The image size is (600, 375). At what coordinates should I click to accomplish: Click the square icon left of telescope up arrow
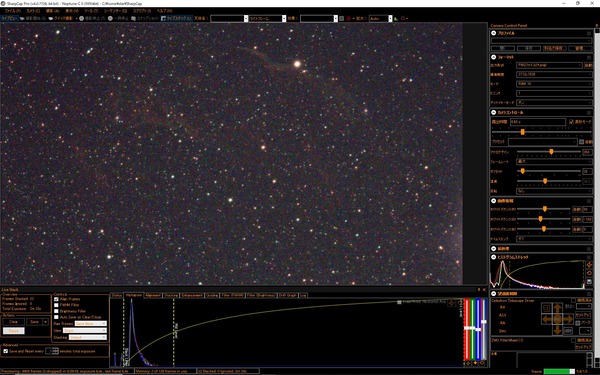547,308
